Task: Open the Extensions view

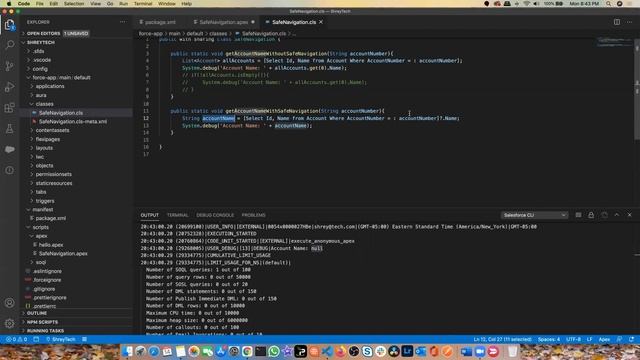Action: click(x=10, y=108)
